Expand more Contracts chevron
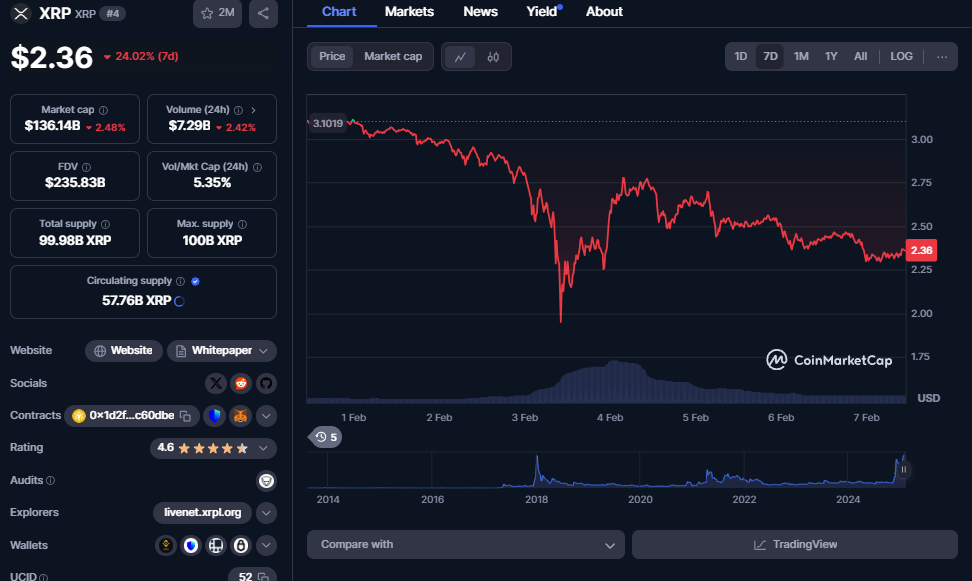Screen dimensions: 972x581 (267, 416)
